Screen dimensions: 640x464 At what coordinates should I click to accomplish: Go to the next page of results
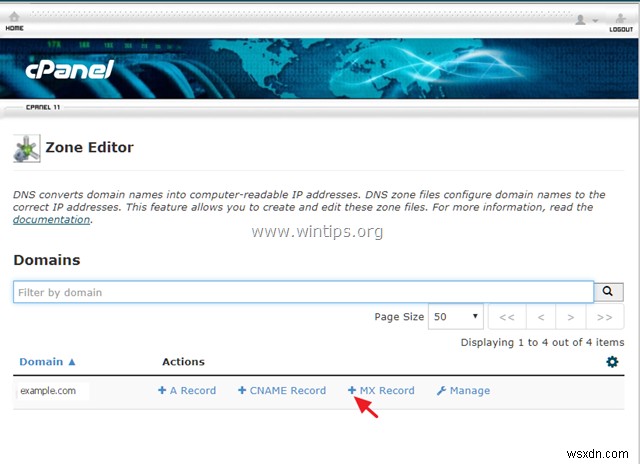pyautogui.click(x=572, y=317)
